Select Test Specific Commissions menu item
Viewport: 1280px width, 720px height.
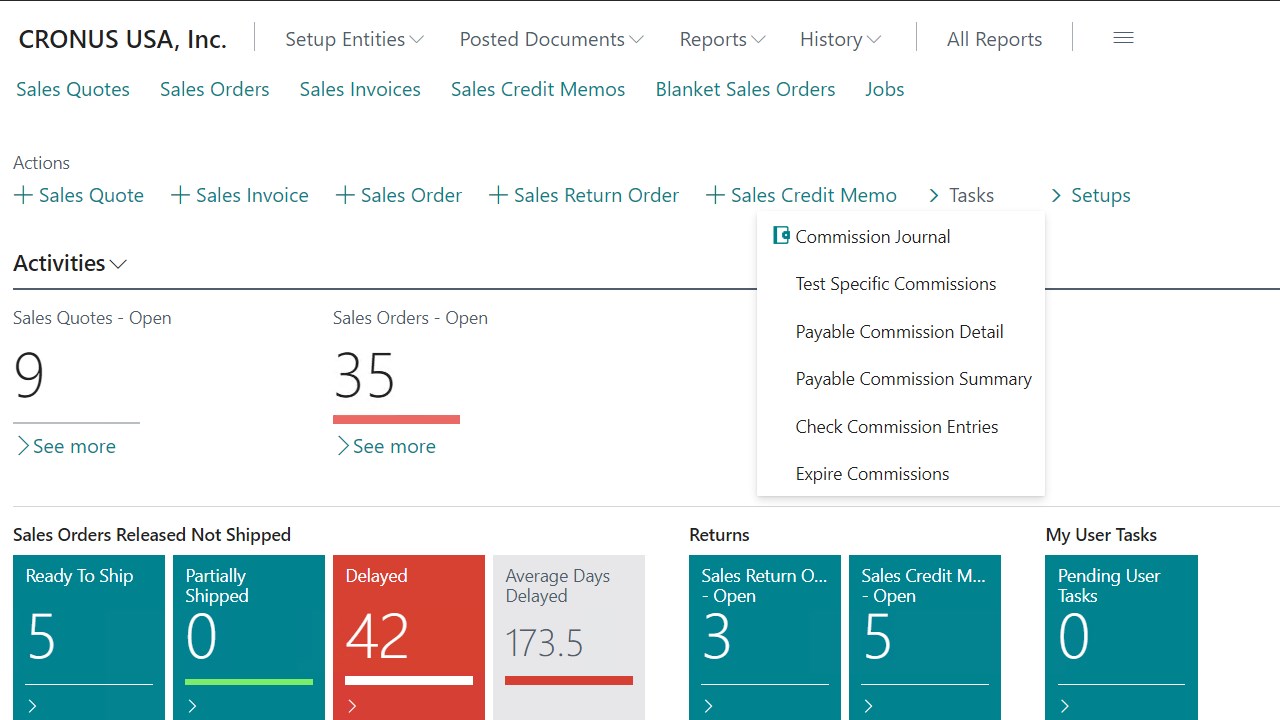pos(895,284)
